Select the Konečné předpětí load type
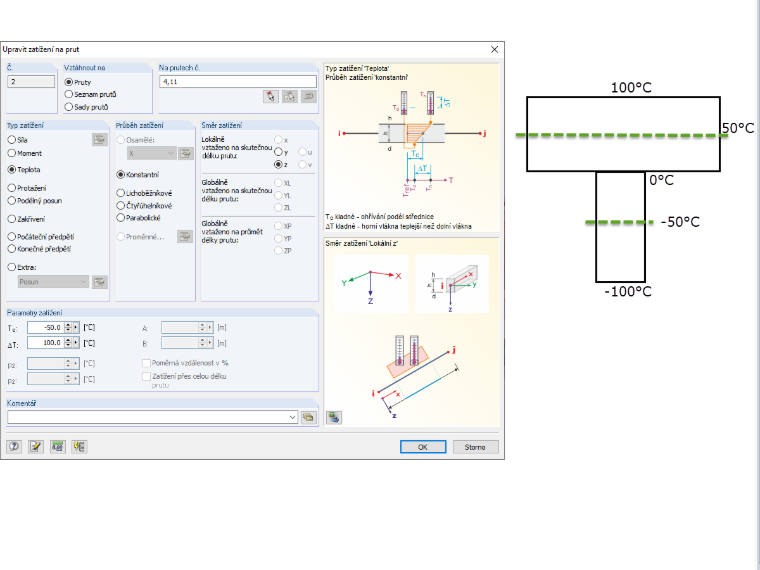The image size is (760, 570). click(12, 249)
